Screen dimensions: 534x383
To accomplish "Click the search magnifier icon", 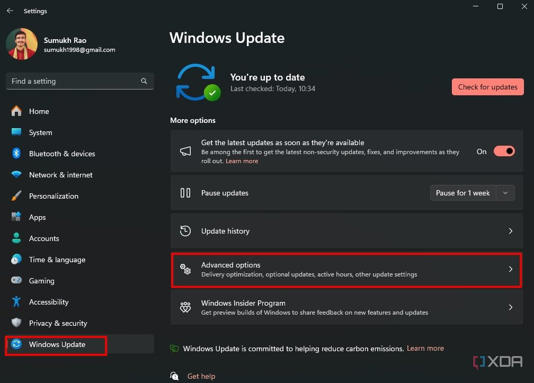I will (x=144, y=81).
